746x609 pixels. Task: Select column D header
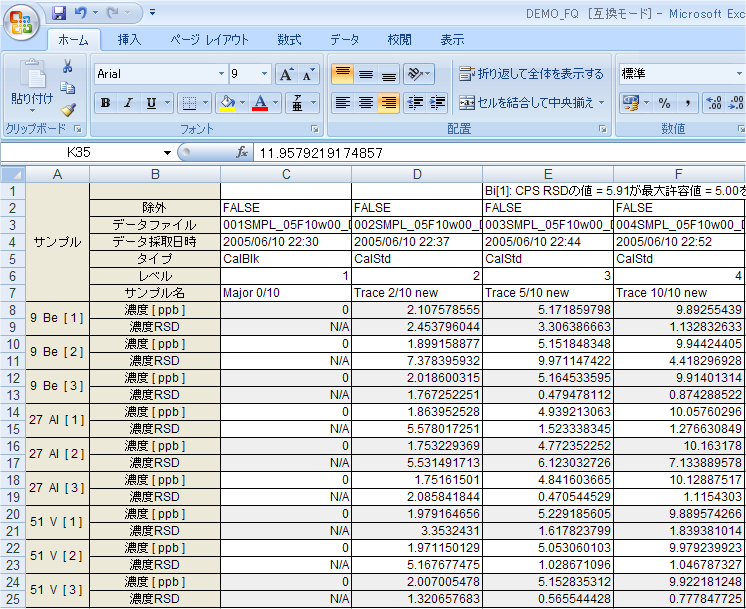pos(417,175)
